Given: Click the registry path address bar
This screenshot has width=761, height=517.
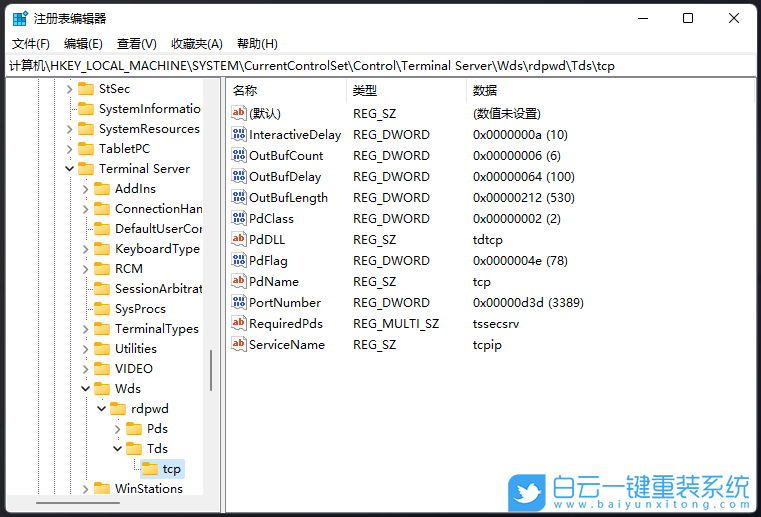Looking at the screenshot, I should pyautogui.click(x=380, y=66).
